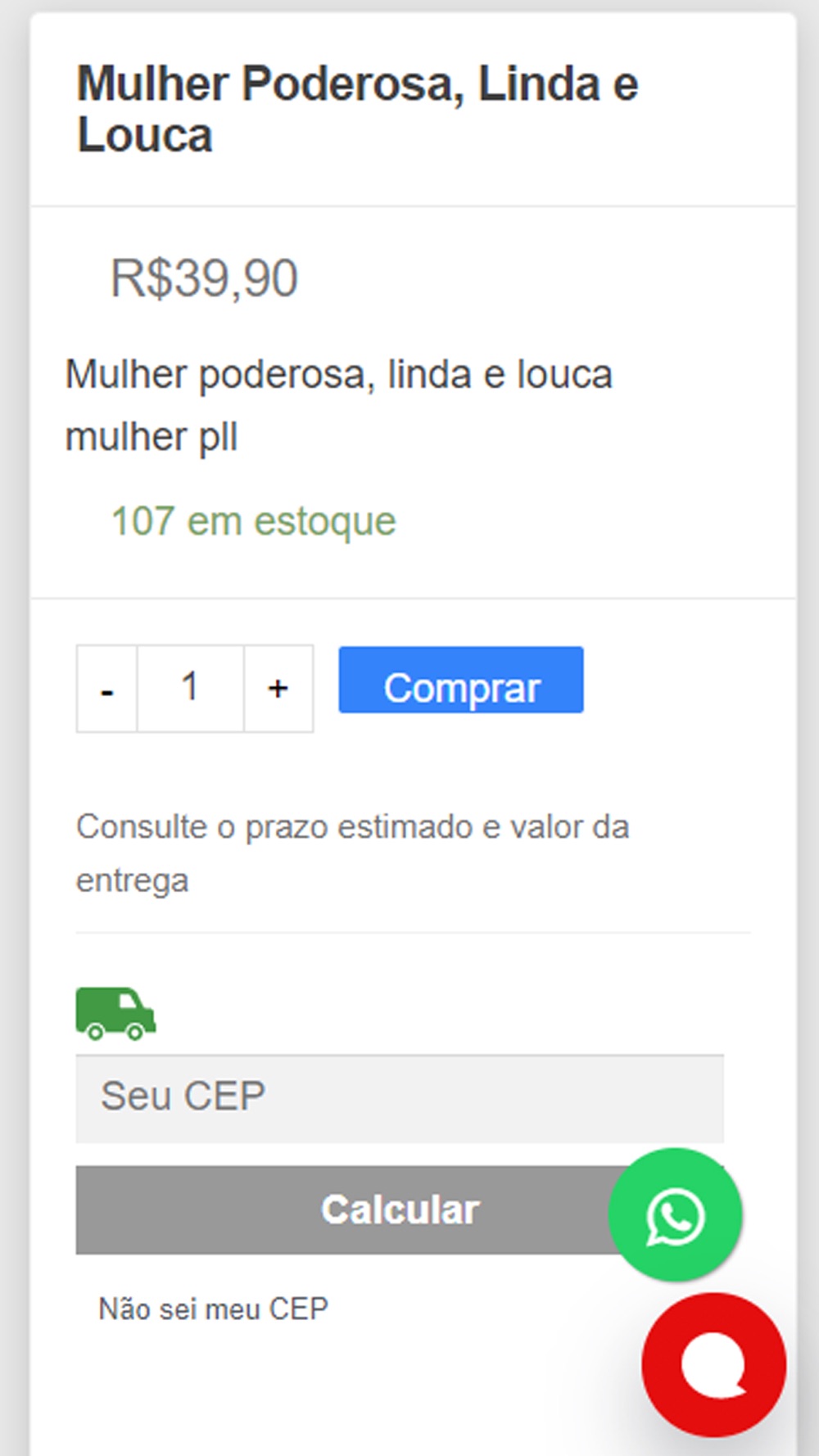
Task: Click the 107 em estoque stock label
Action: [x=253, y=522]
